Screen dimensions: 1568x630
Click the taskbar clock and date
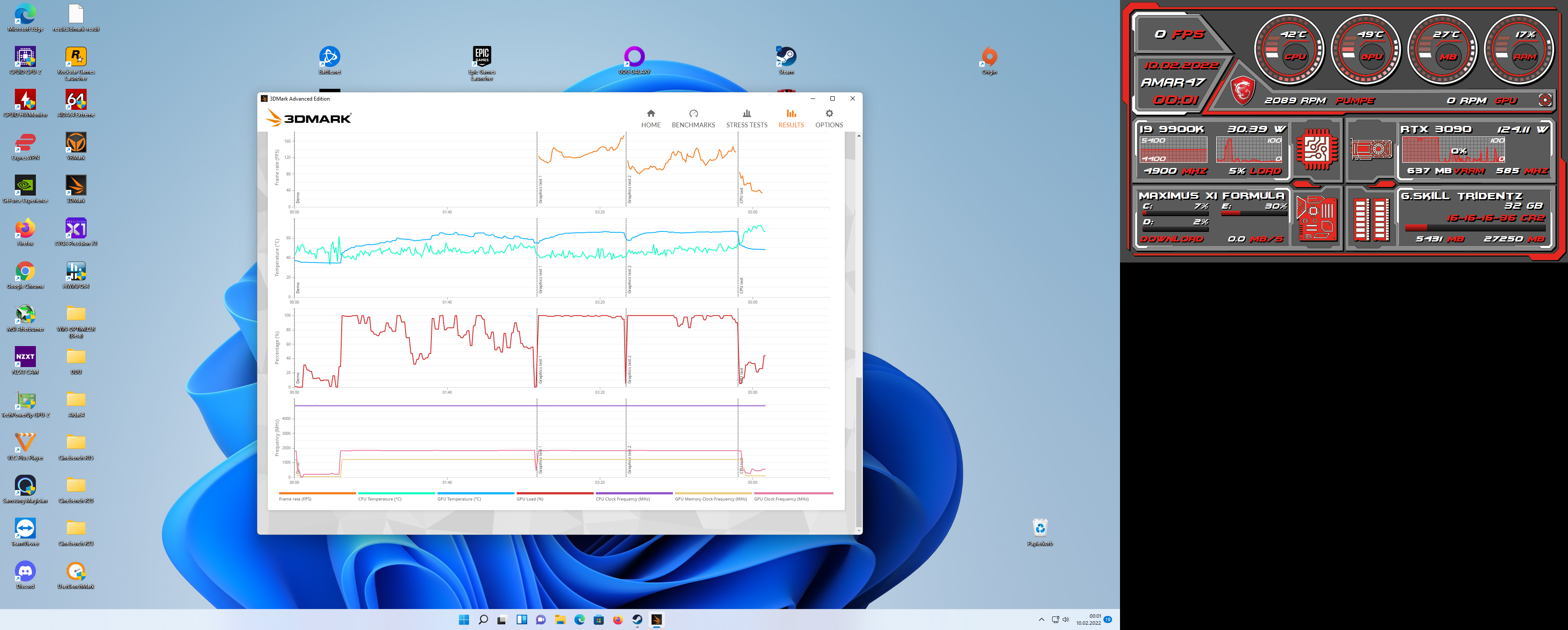pos(1088,619)
